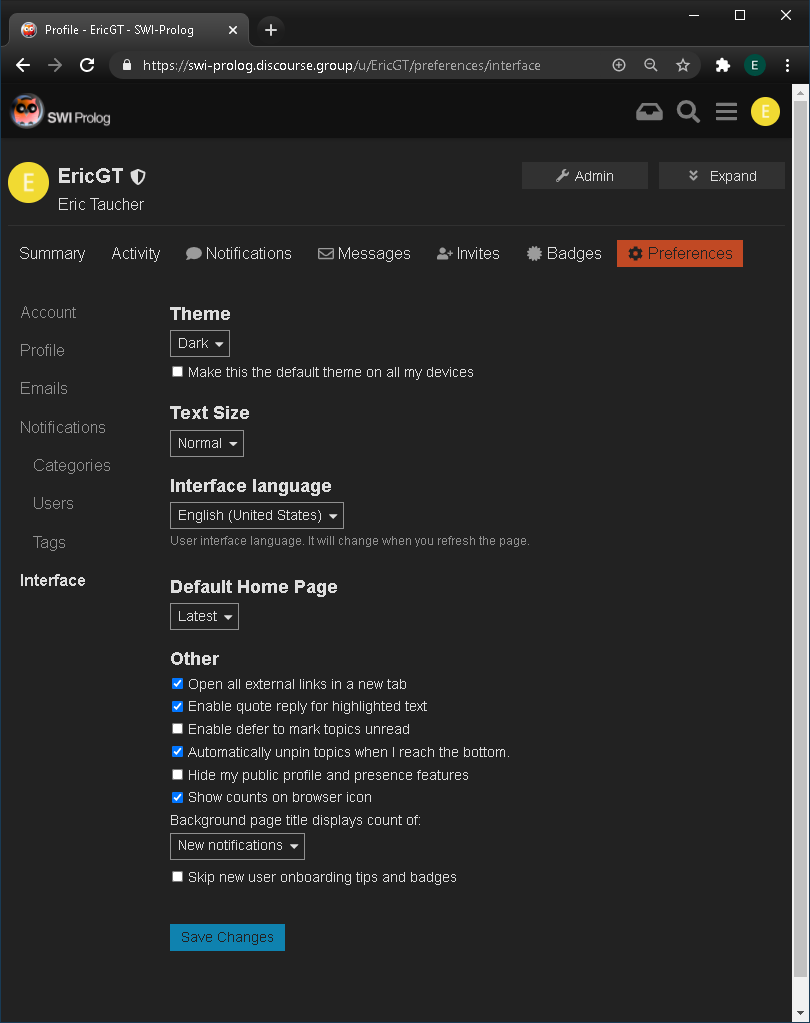The height and width of the screenshot is (1023, 810).
Task: Click the EricGT username heading
Action: (x=90, y=176)
